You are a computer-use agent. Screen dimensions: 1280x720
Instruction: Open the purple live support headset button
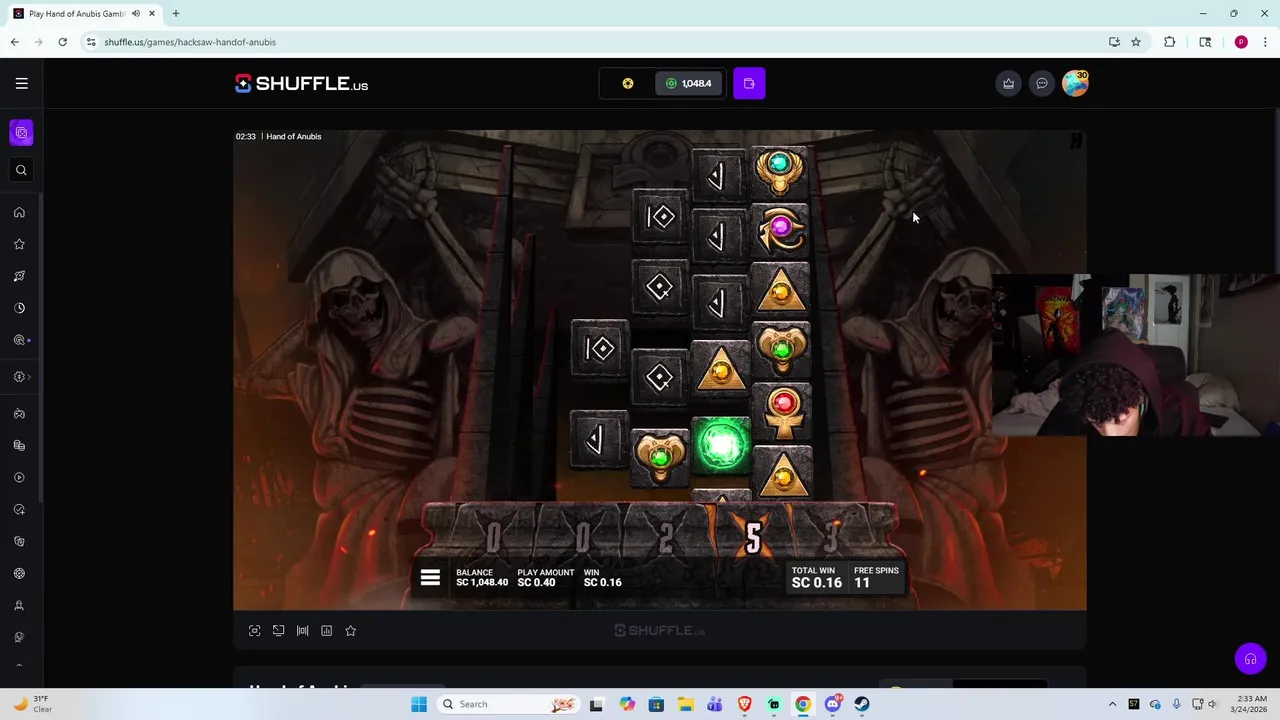click(1250, 659)
